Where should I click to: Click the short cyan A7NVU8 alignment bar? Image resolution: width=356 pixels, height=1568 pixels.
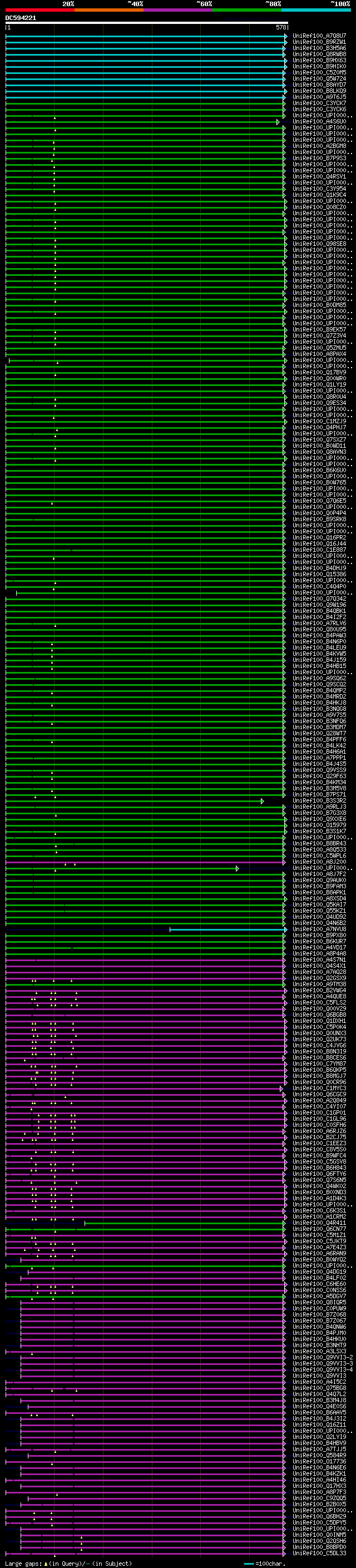tap(228, 929)
